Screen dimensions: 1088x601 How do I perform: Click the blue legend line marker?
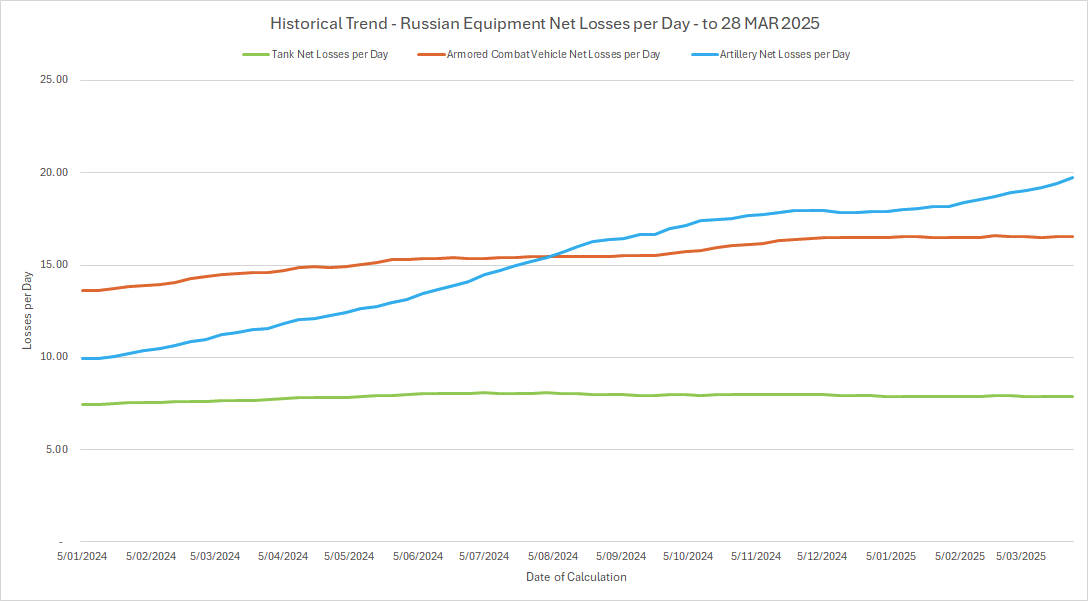coord(704,54)
